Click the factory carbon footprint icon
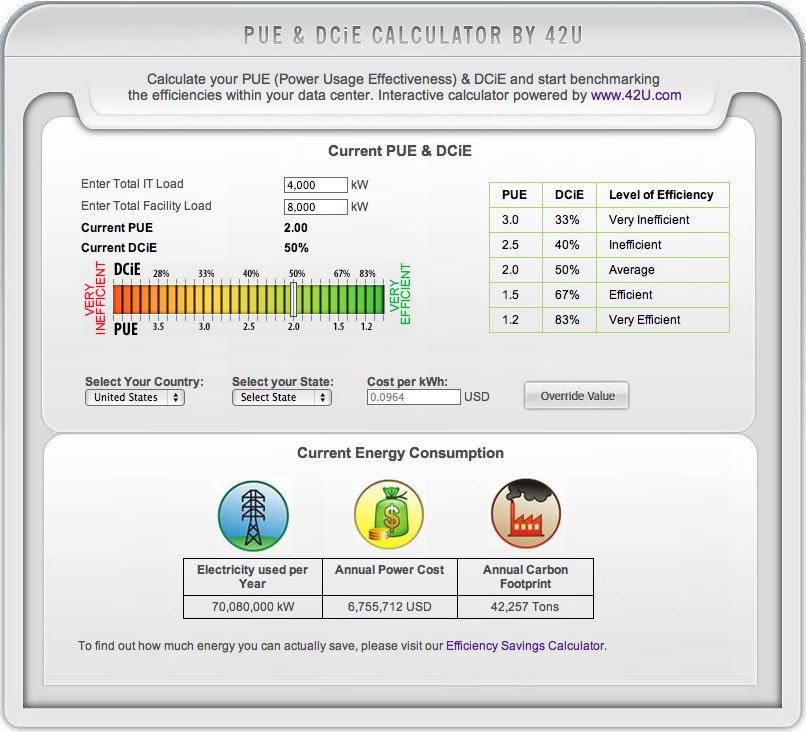Screen dimensions: 806x732 pyautogui.click(x=525, y=515)
